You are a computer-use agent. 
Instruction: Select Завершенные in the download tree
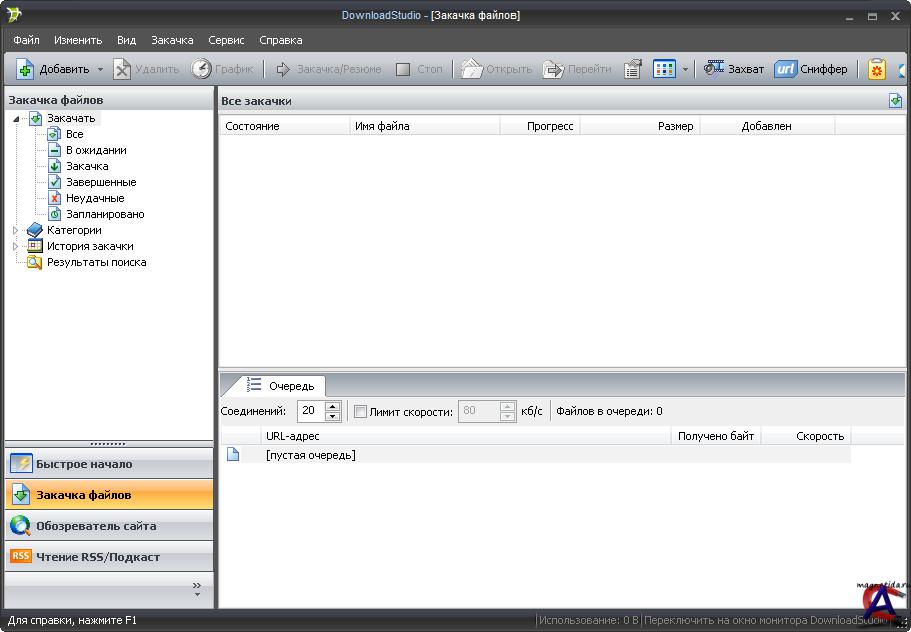coord(100,182)
